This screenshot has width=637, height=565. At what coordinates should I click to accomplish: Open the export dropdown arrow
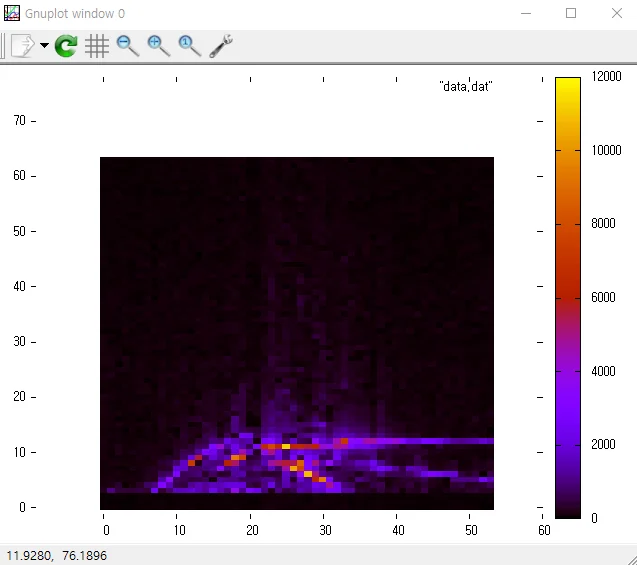[x=44, y=45]
